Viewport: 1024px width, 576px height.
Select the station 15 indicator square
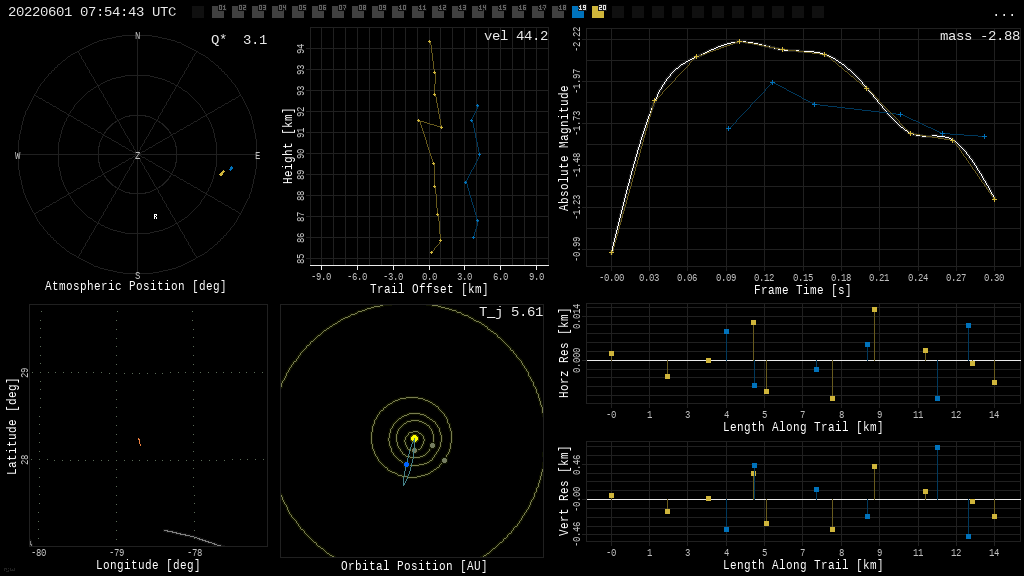(498, 12)
